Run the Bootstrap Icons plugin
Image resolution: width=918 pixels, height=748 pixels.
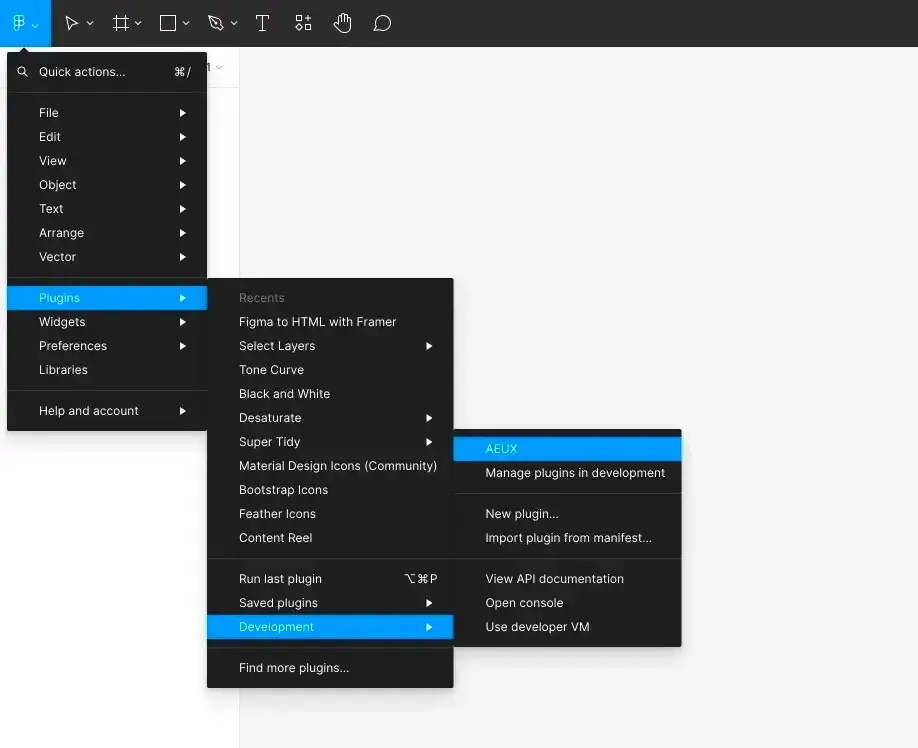tap(330, 490)
